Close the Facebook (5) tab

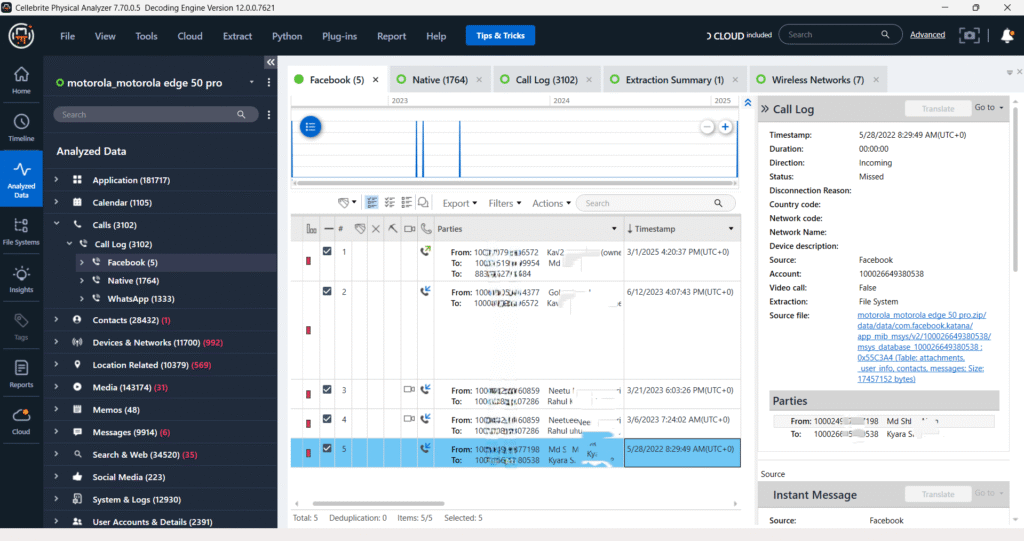pyautogui.click(x=376, y=80)
